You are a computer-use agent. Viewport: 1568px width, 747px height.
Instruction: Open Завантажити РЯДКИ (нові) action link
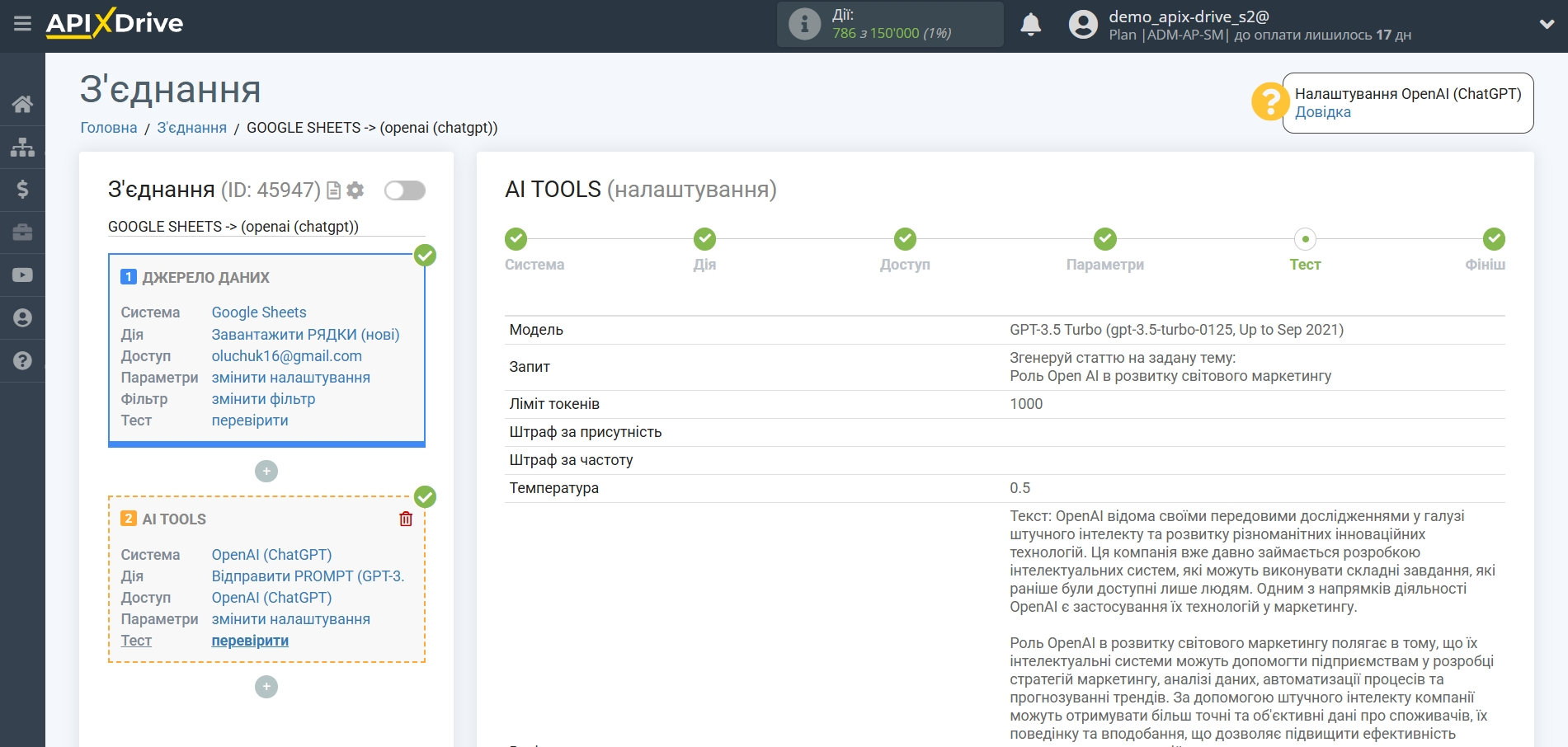pos(305,335)
